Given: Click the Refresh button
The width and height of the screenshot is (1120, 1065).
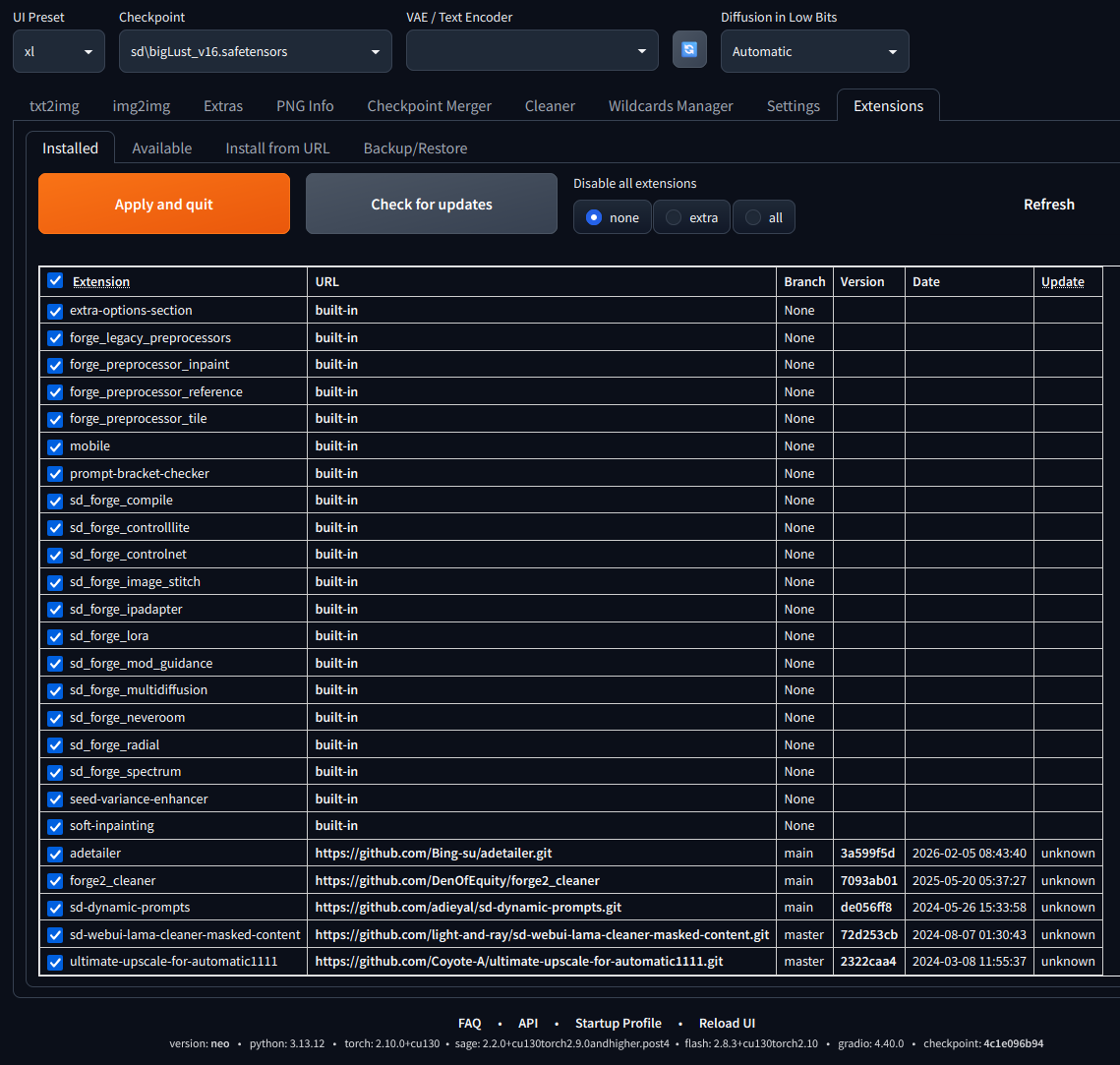Looking at the screenshot, I should 1048,205.
